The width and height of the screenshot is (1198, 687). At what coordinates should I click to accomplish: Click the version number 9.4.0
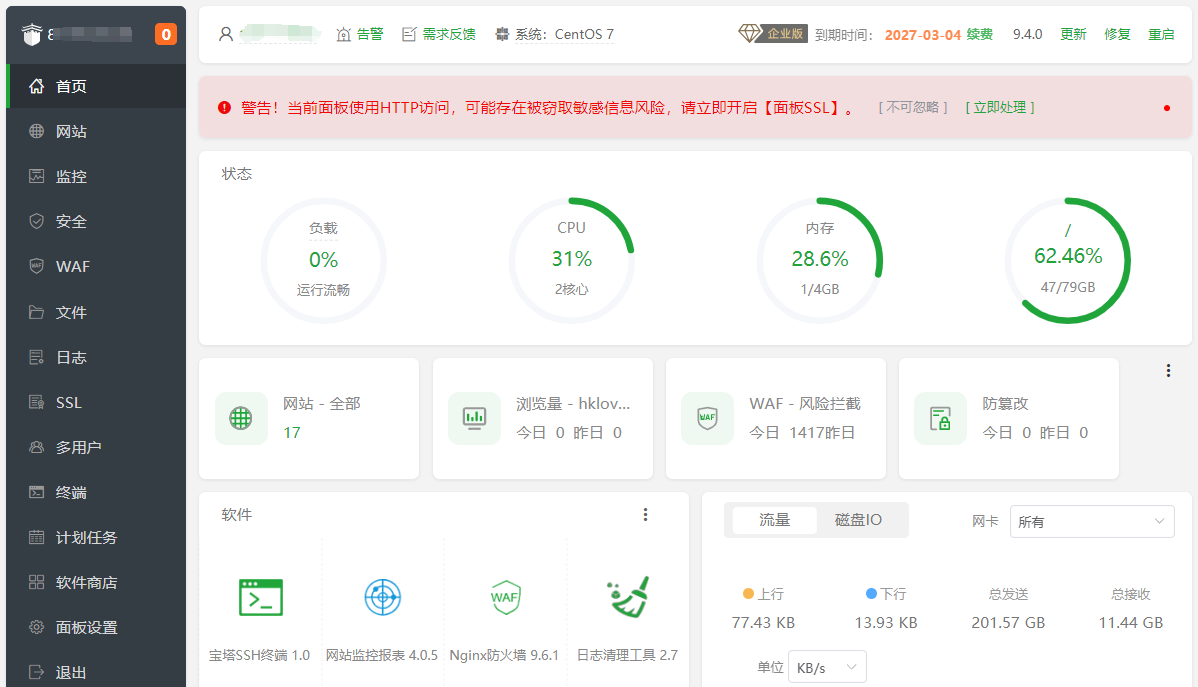click(x=1028, y=34)
